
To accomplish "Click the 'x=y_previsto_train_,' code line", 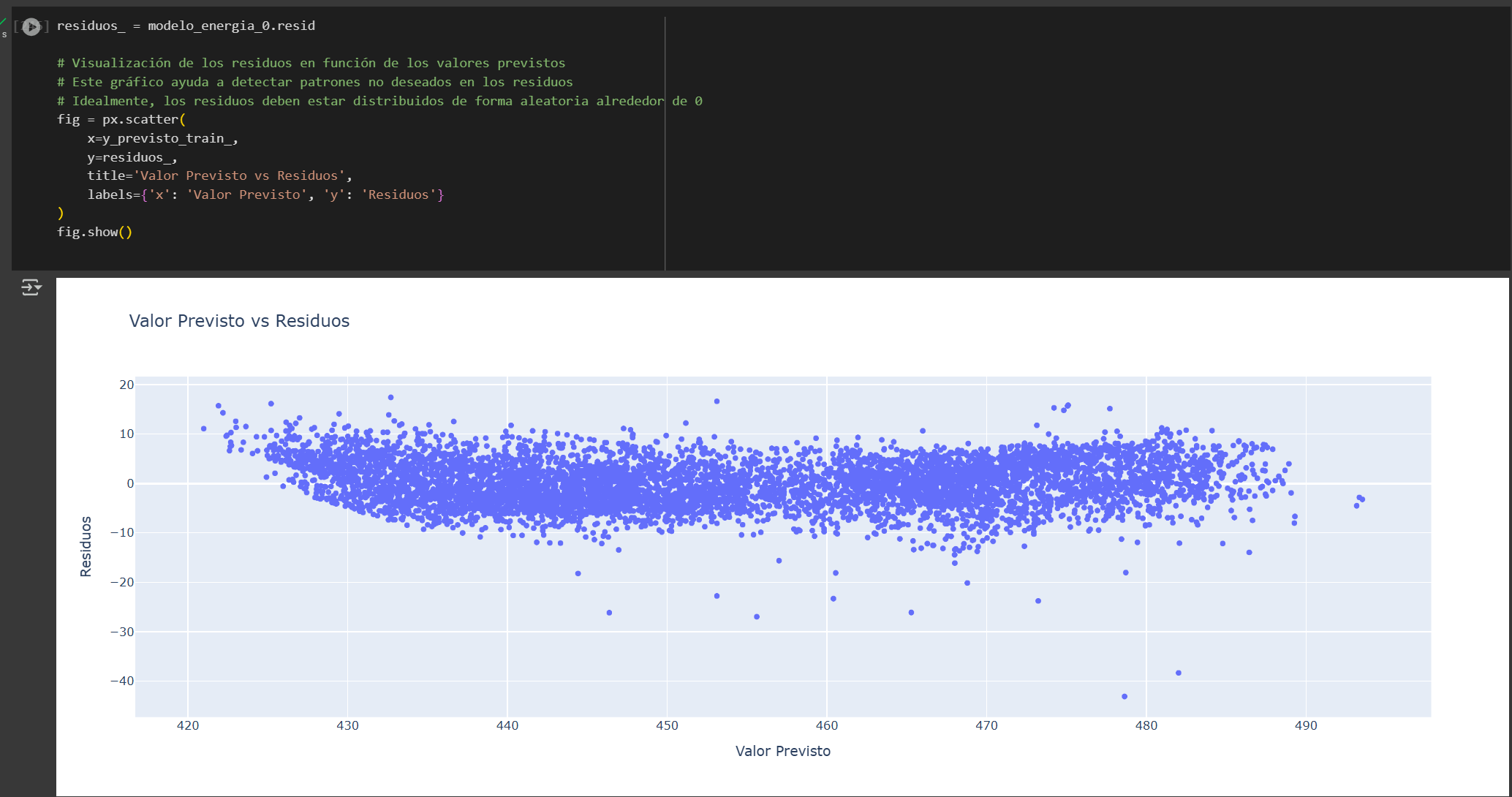I will [163, 138].
